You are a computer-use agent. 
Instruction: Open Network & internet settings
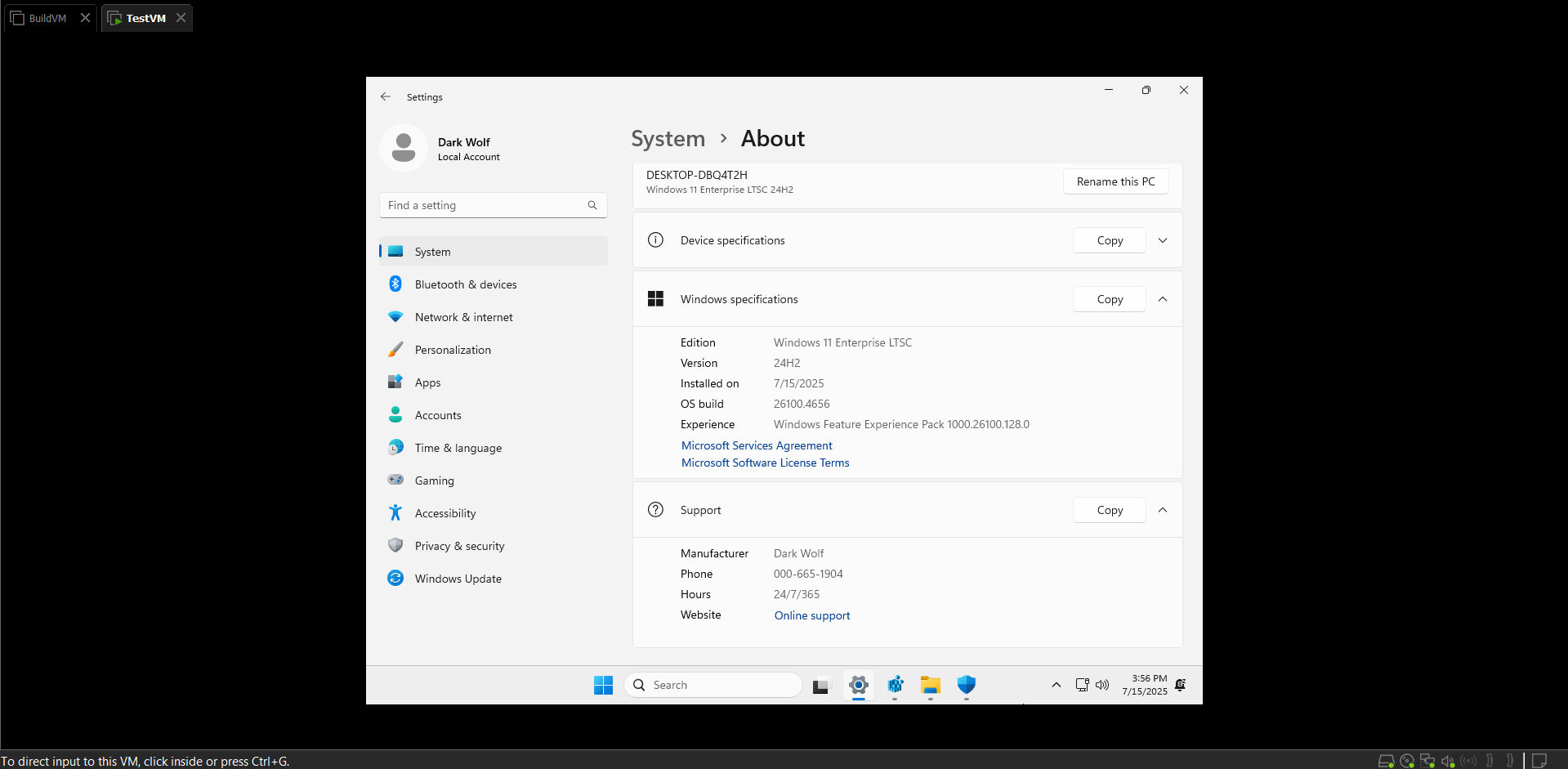pos(494,317)
